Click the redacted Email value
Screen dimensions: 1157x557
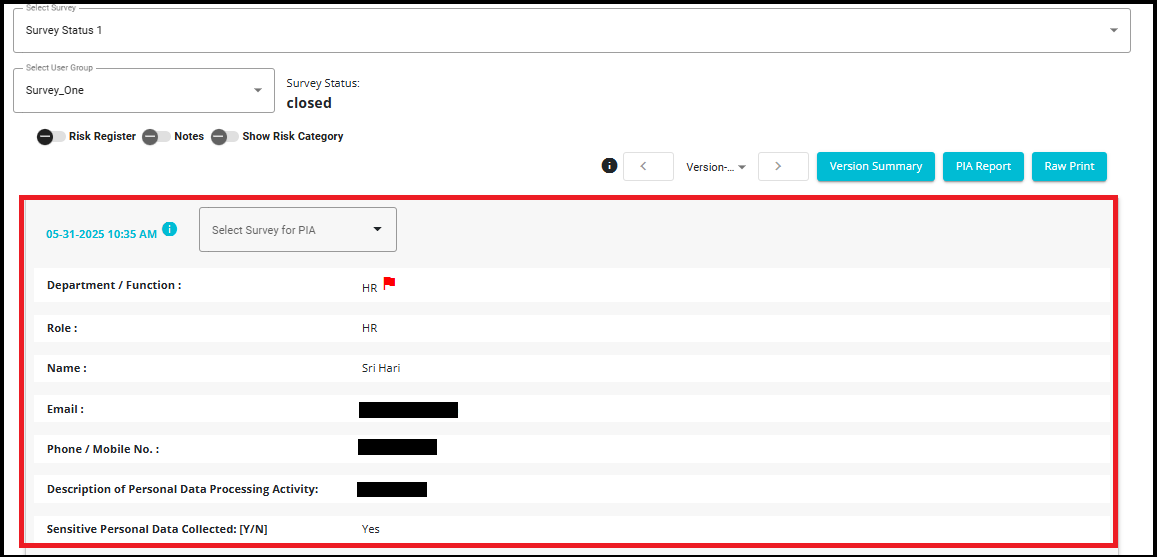click(x=408, y=409)
